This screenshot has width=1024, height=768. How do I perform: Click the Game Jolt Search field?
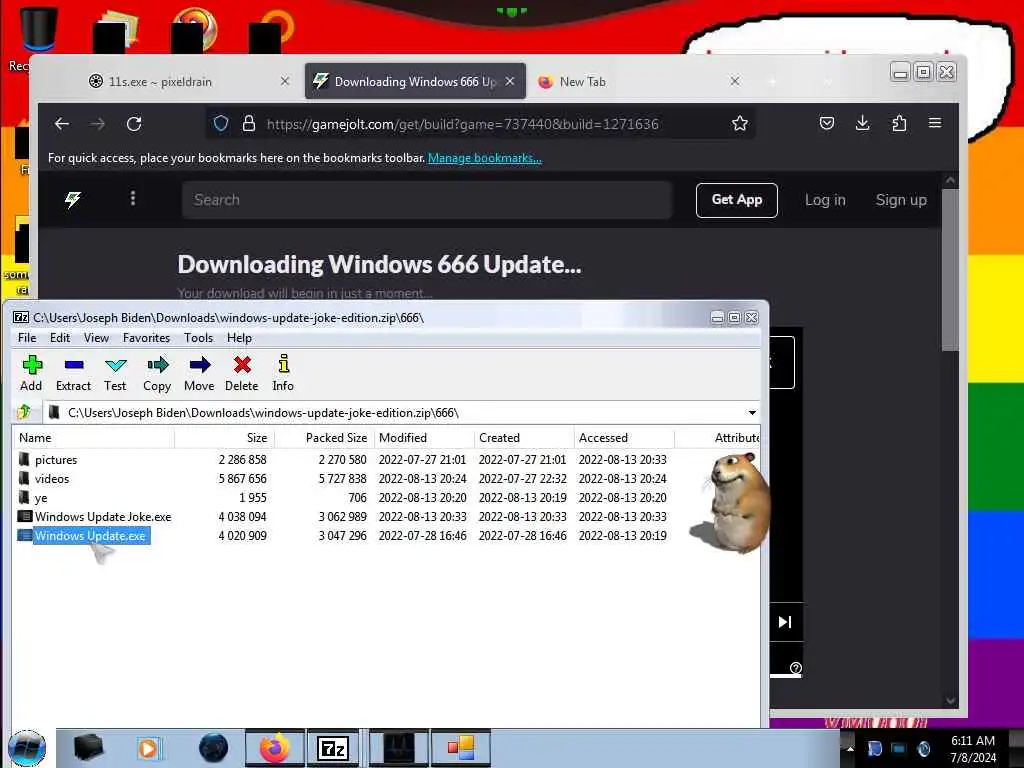point(427,200)
